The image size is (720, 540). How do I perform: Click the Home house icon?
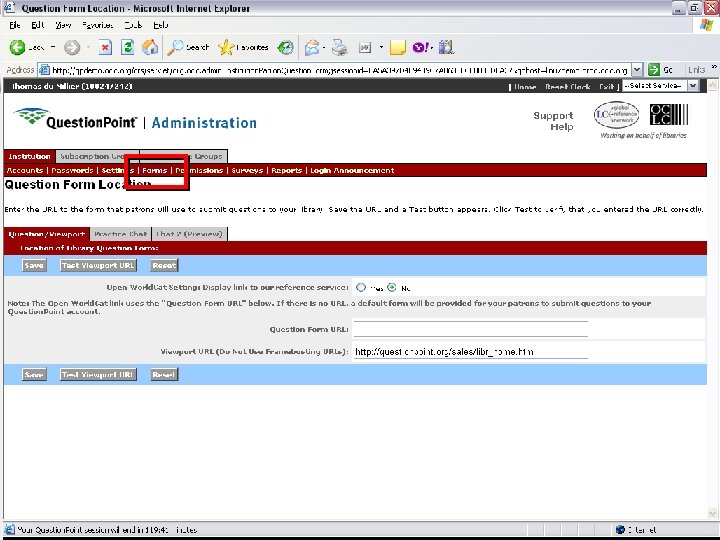click(x=150, y=47)
